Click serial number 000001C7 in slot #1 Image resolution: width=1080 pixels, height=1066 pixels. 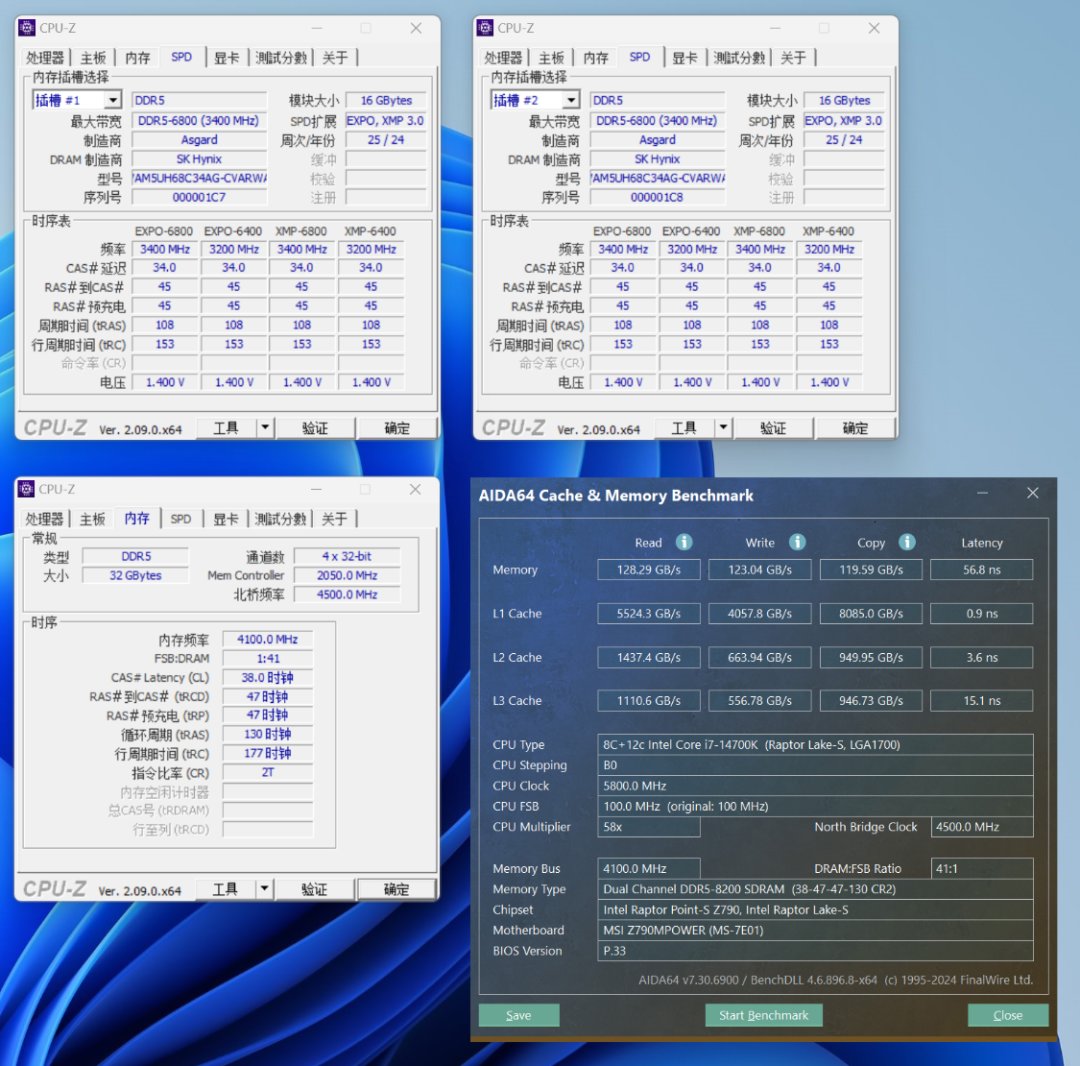pos(199,198)
